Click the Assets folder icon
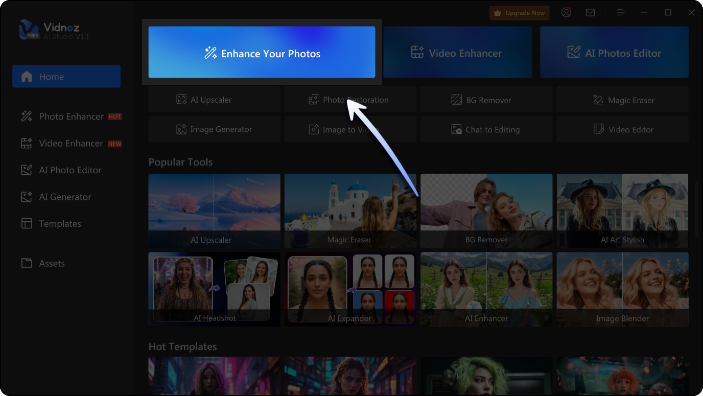The image size is (703, 396). [26, 263]
